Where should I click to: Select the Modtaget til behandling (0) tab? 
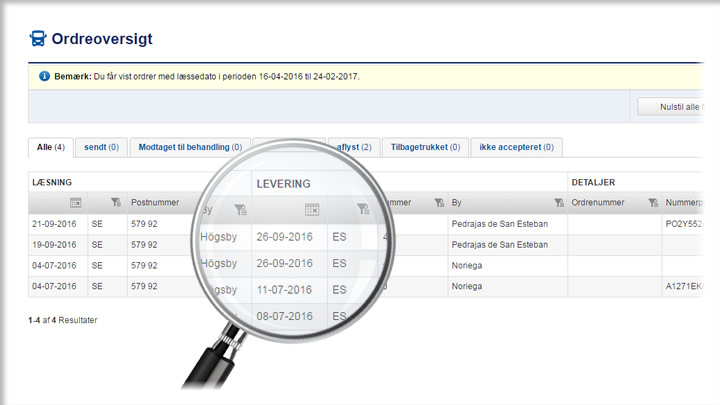coord(190,147)
